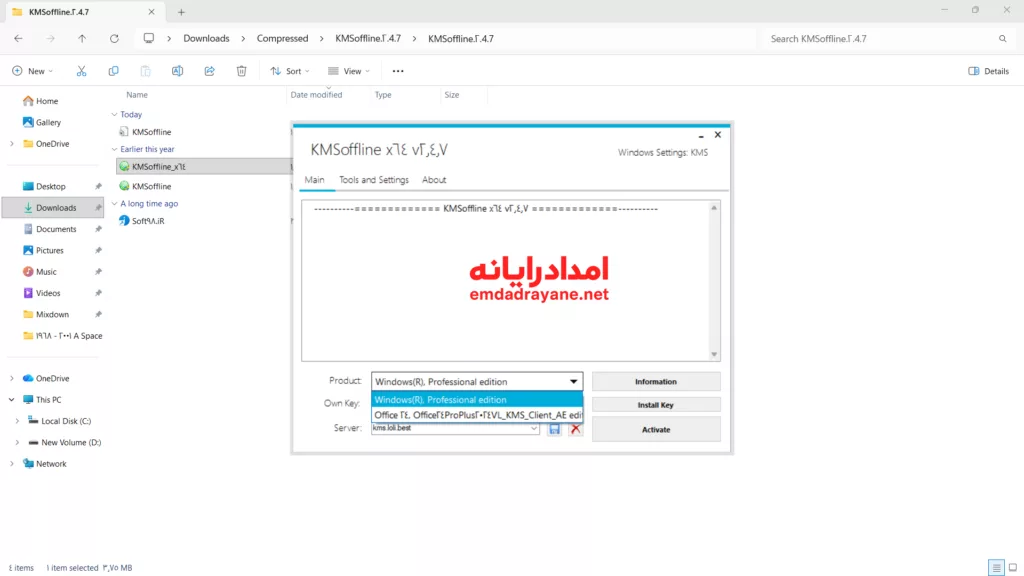Clear the server entry using the red X icon
The image size is (1024, 576).
575,428
